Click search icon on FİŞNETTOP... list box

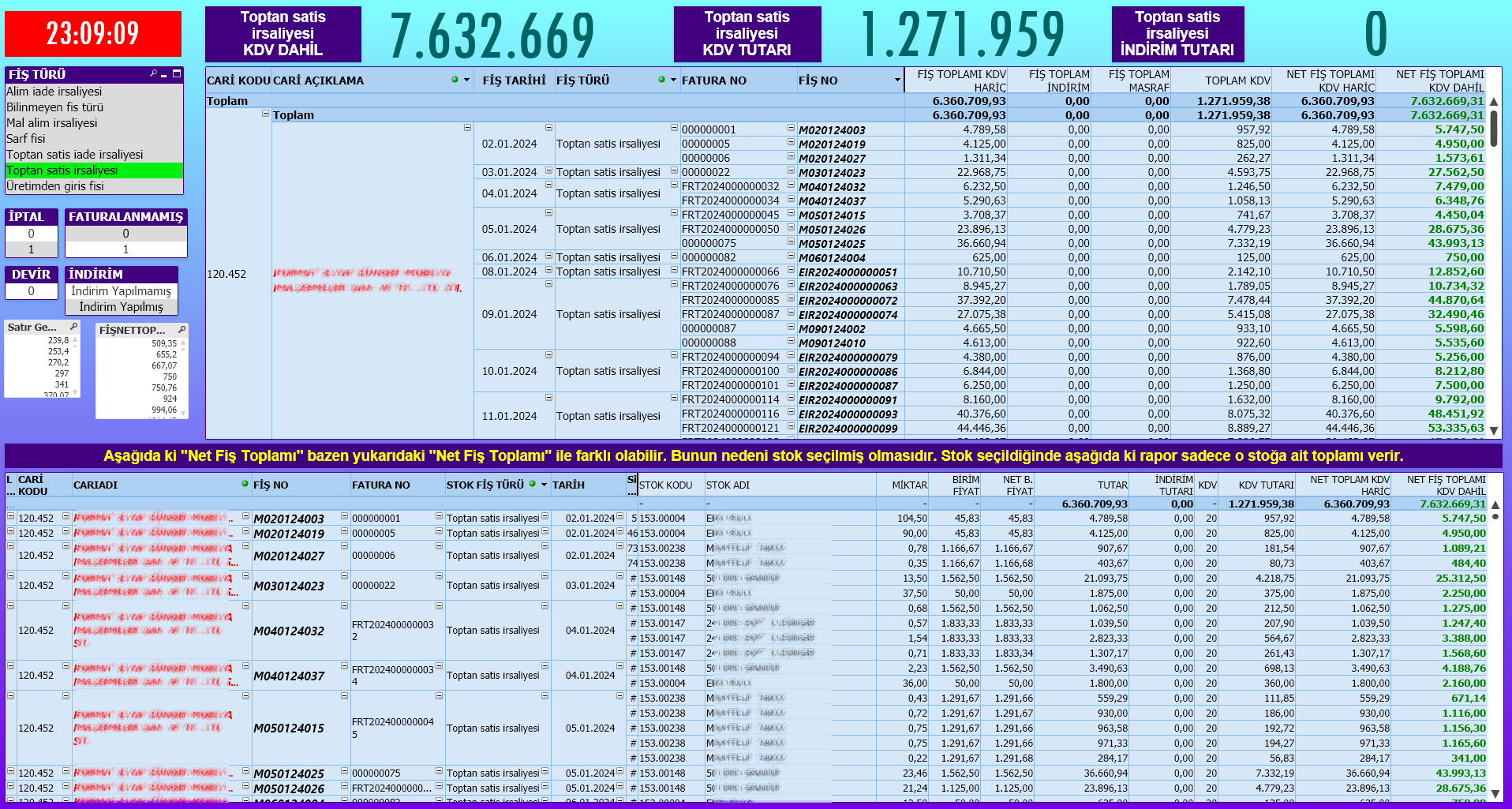tap(182, 330)
